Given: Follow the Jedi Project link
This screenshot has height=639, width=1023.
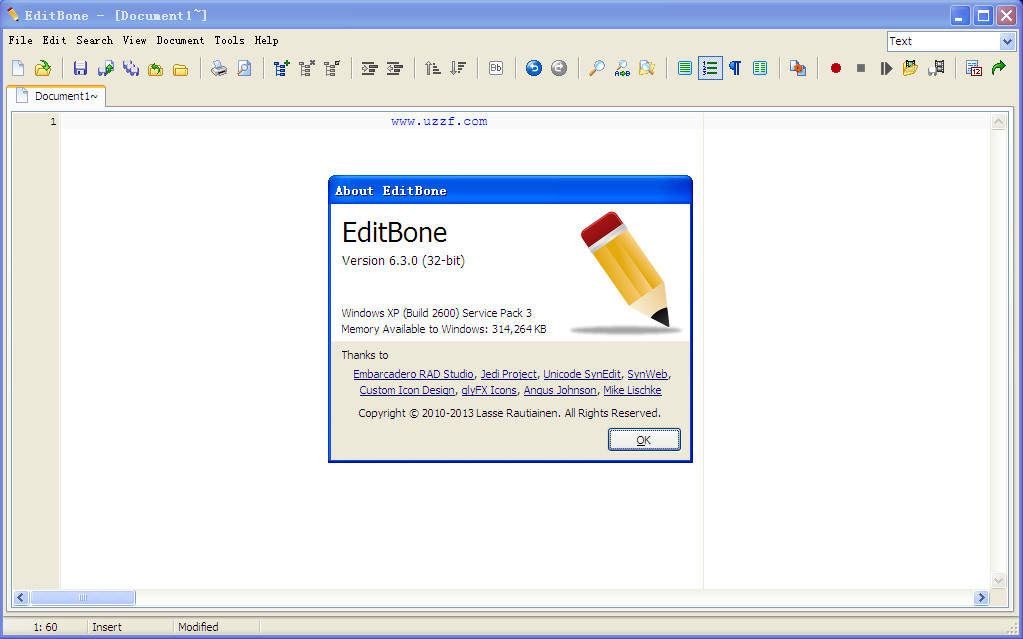Looking at the screenshot, I should 509,374.
